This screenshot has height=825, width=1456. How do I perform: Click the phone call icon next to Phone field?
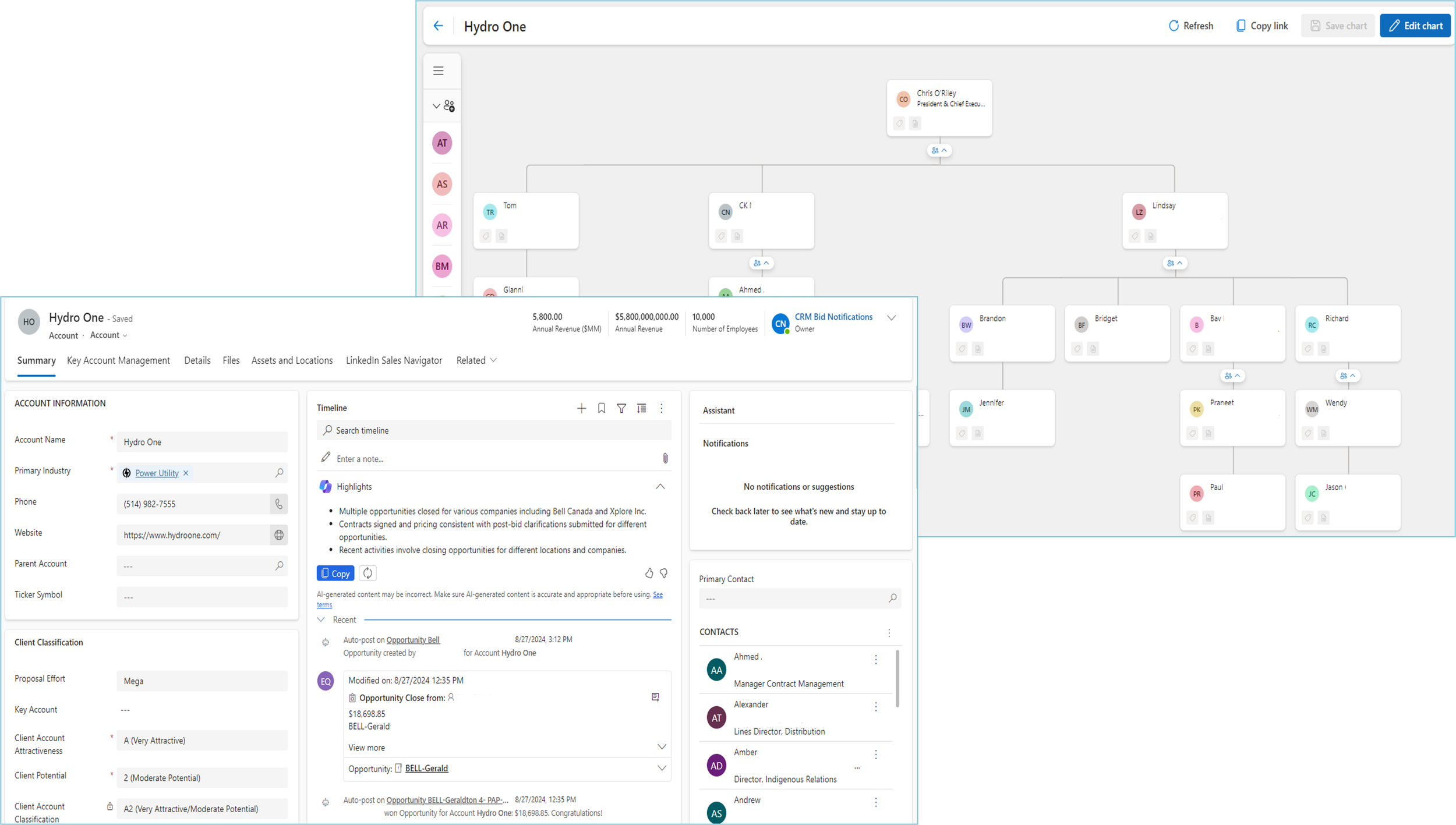[279, 504]
